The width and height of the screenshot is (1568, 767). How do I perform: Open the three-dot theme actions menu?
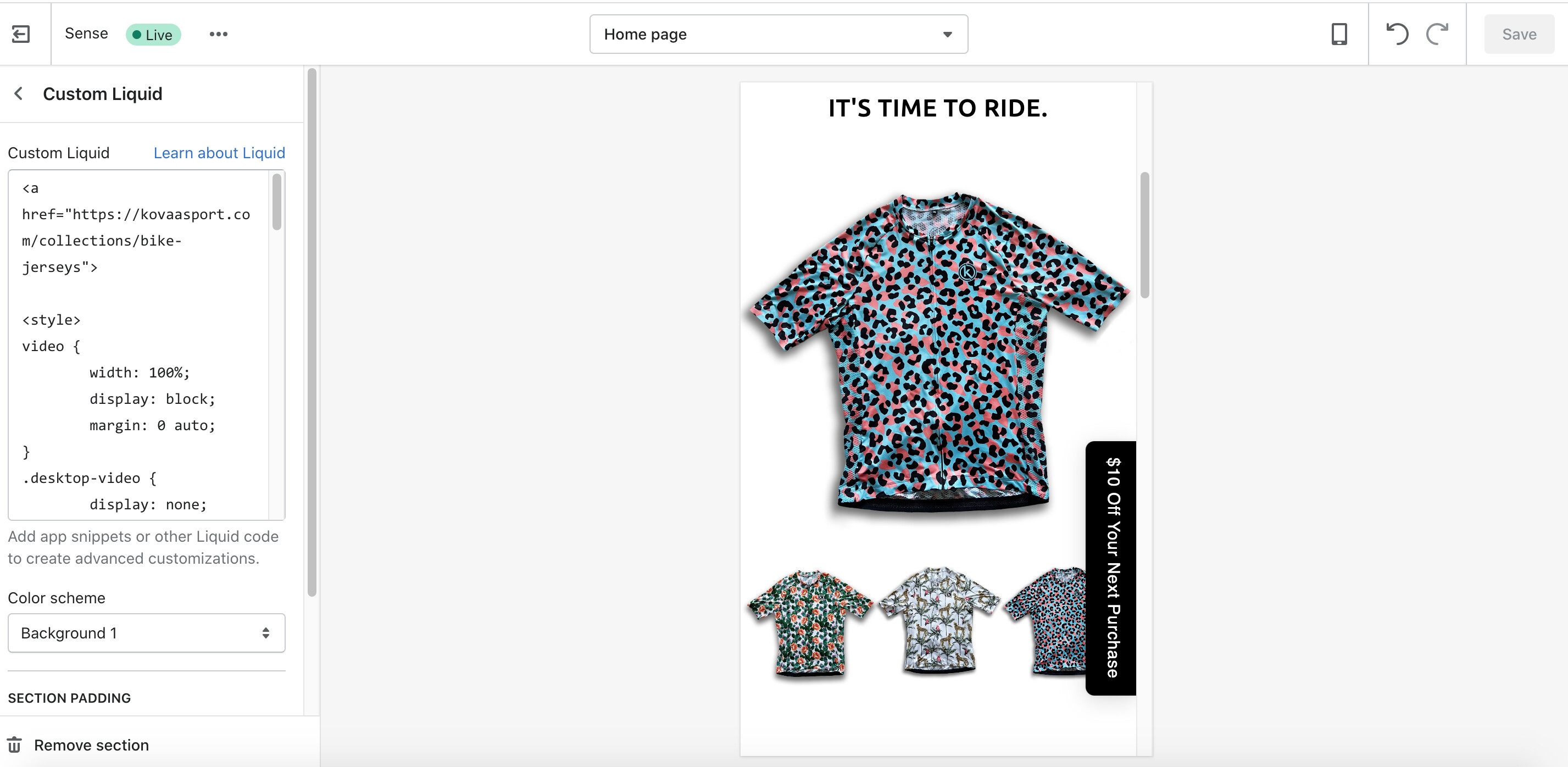point(219,34)
